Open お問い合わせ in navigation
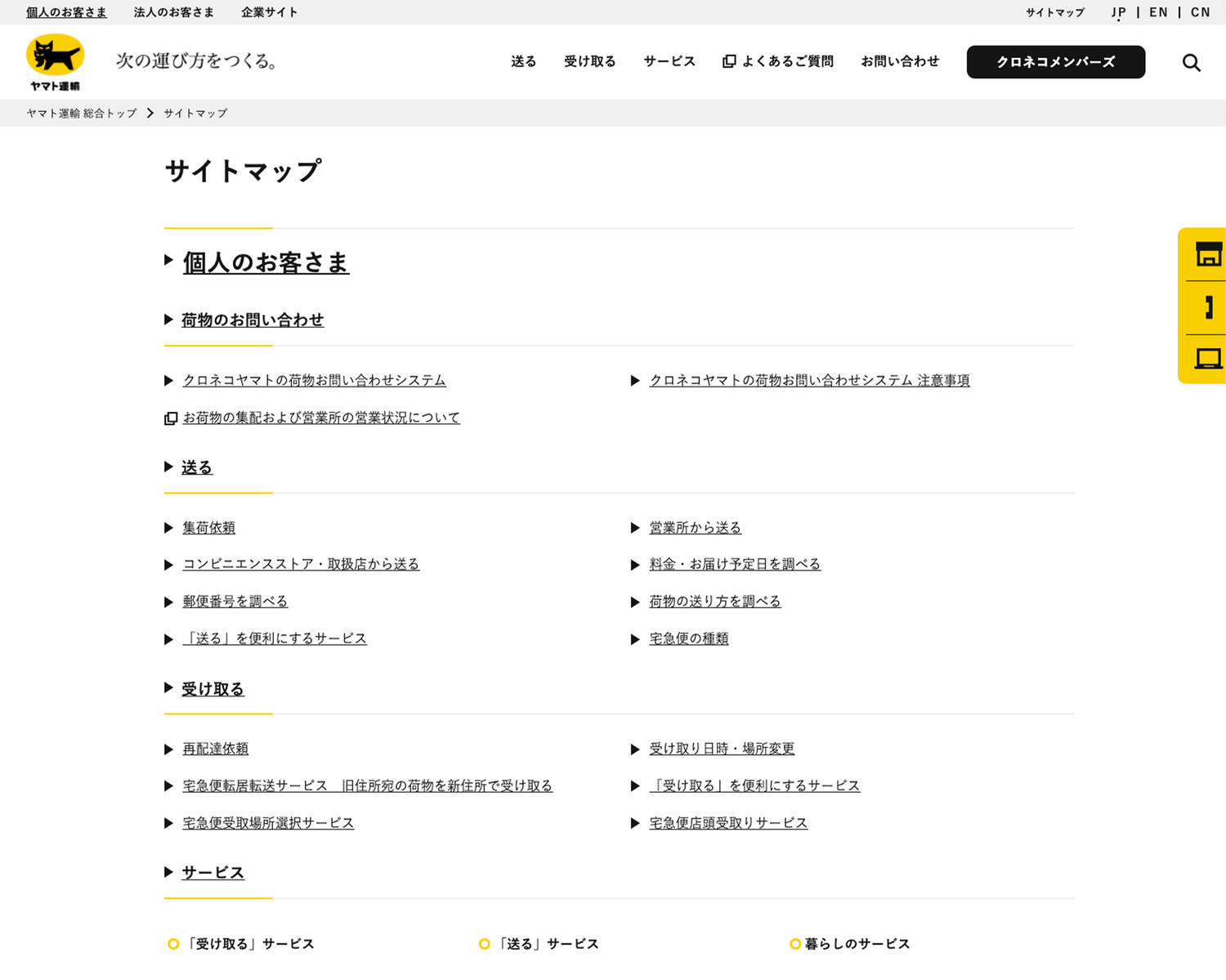Screen dimensions: 1226x980 900,61
